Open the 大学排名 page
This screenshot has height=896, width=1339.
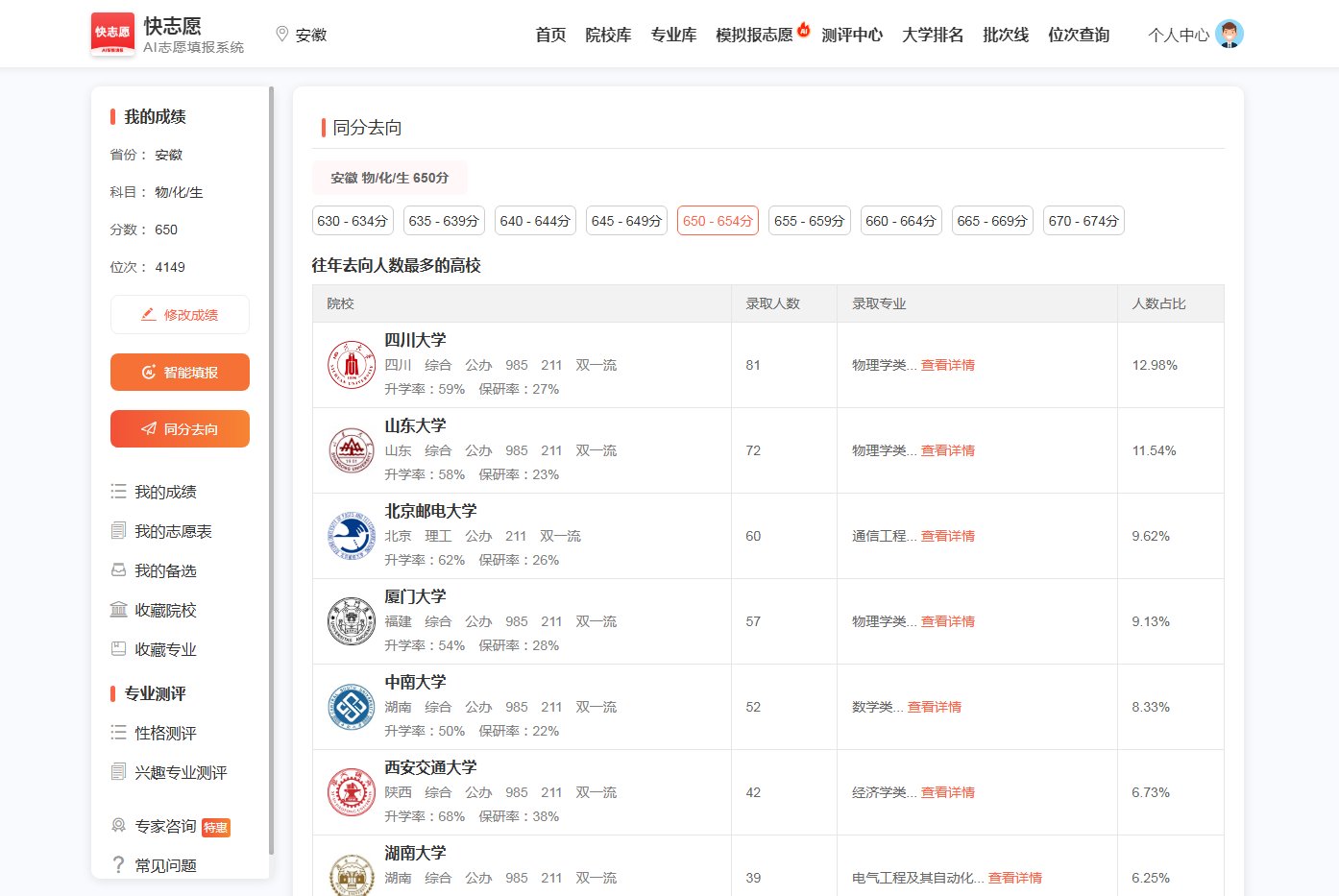(x=933, y=35)
